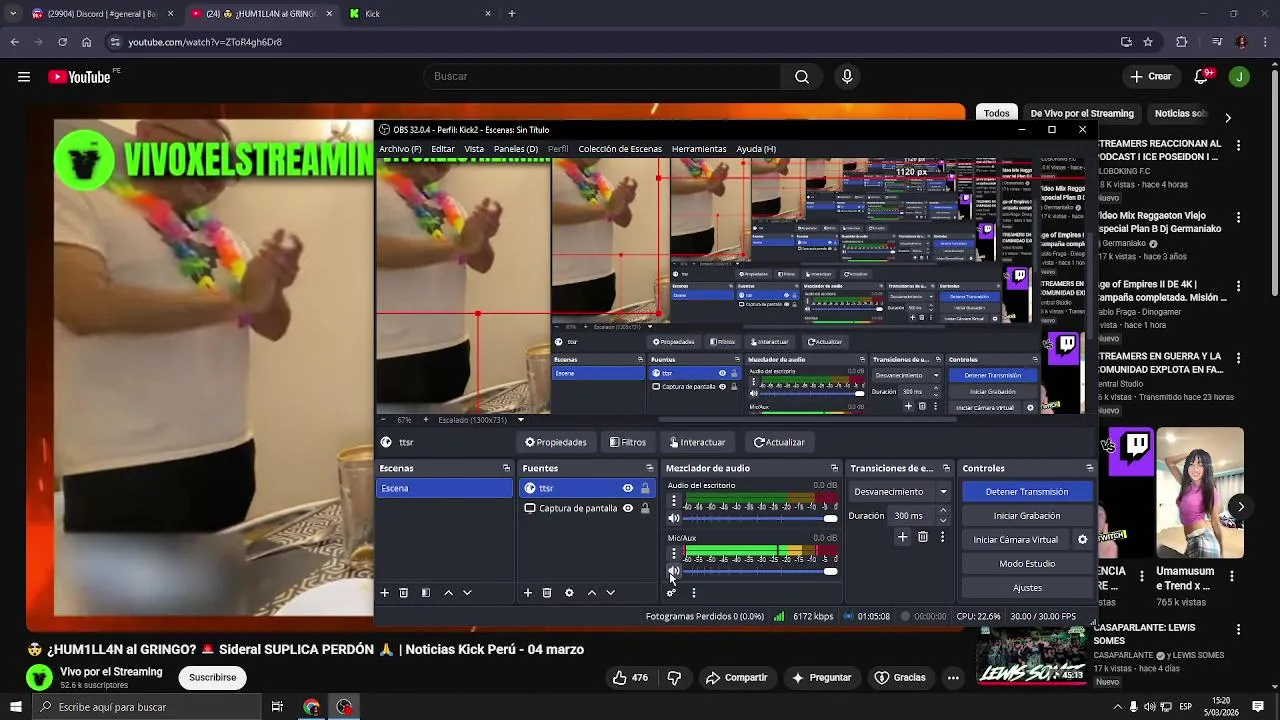Mute the Mic/Aux speaker icon
This screenshot has width=1280, height=720.
[x=673, y=571]
